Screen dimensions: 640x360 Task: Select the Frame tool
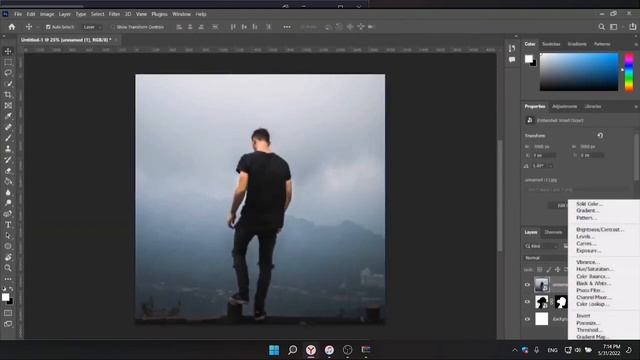point(8,105)
